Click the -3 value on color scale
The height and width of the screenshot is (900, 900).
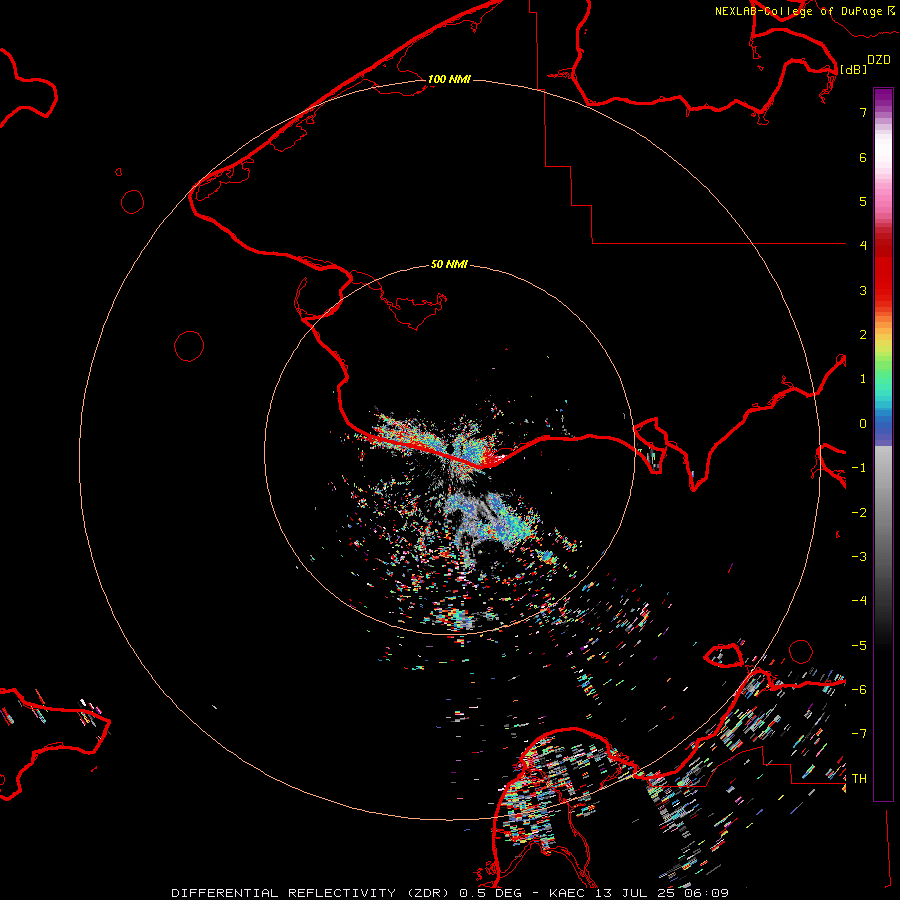point(859,557)
